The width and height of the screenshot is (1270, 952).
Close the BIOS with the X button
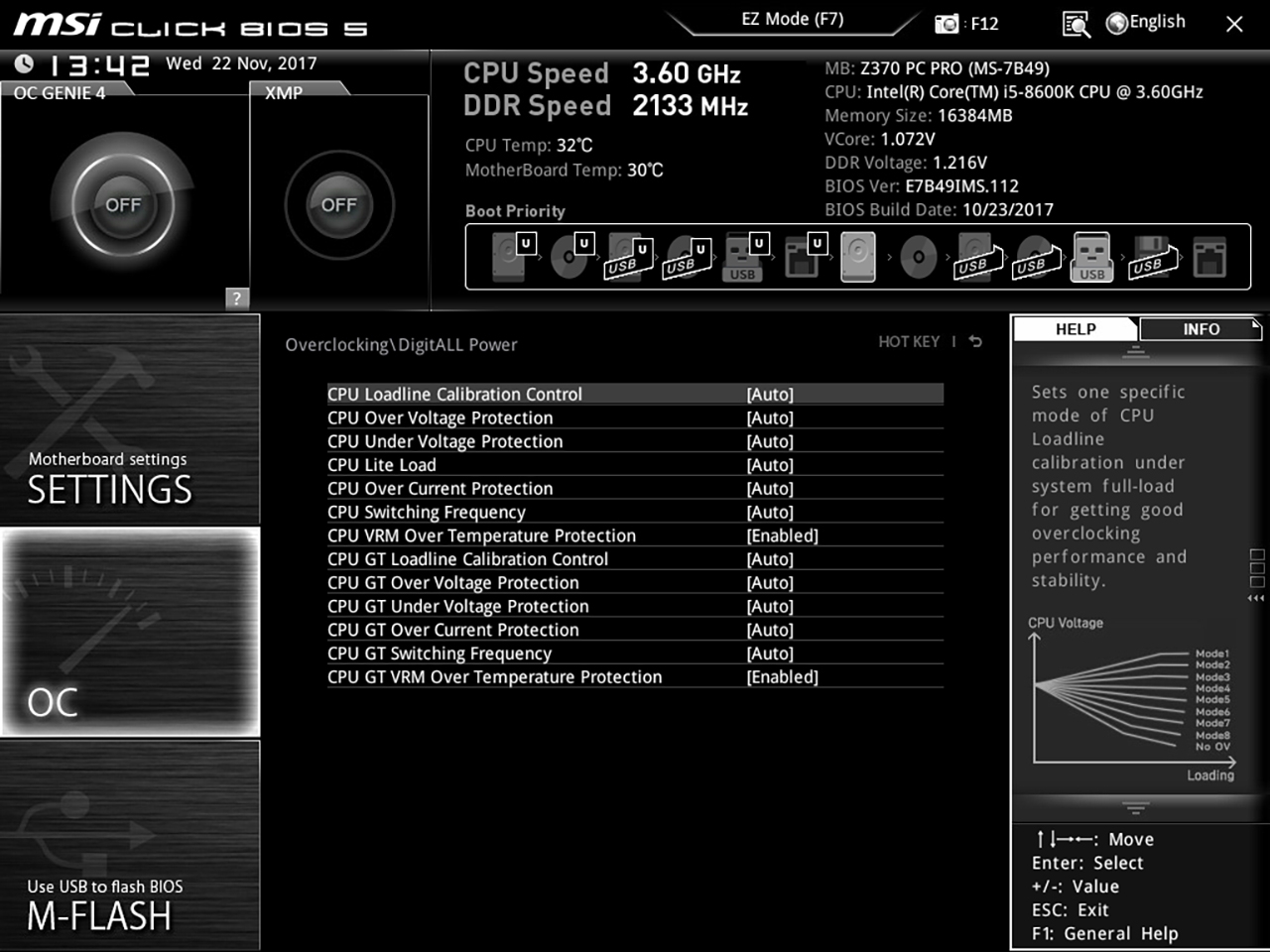point(1234,24)
